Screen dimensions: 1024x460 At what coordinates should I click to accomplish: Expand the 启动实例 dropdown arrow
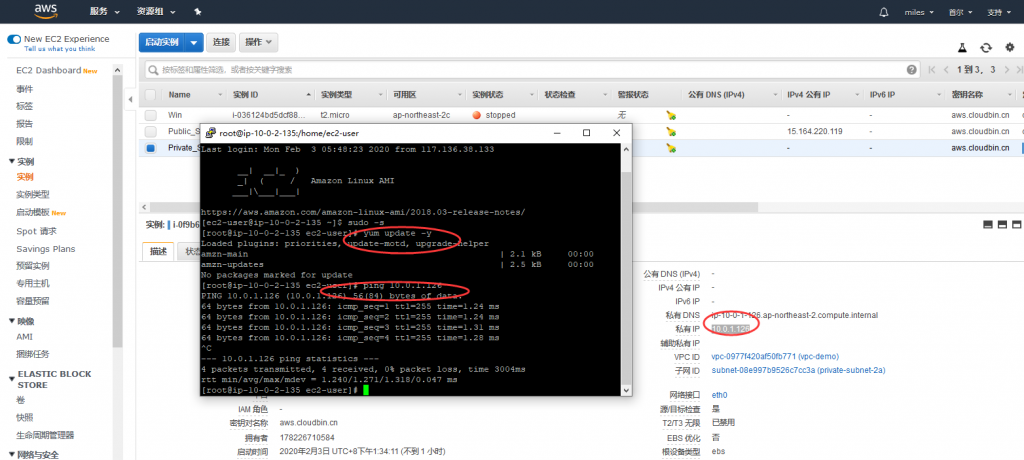point(194,42)
